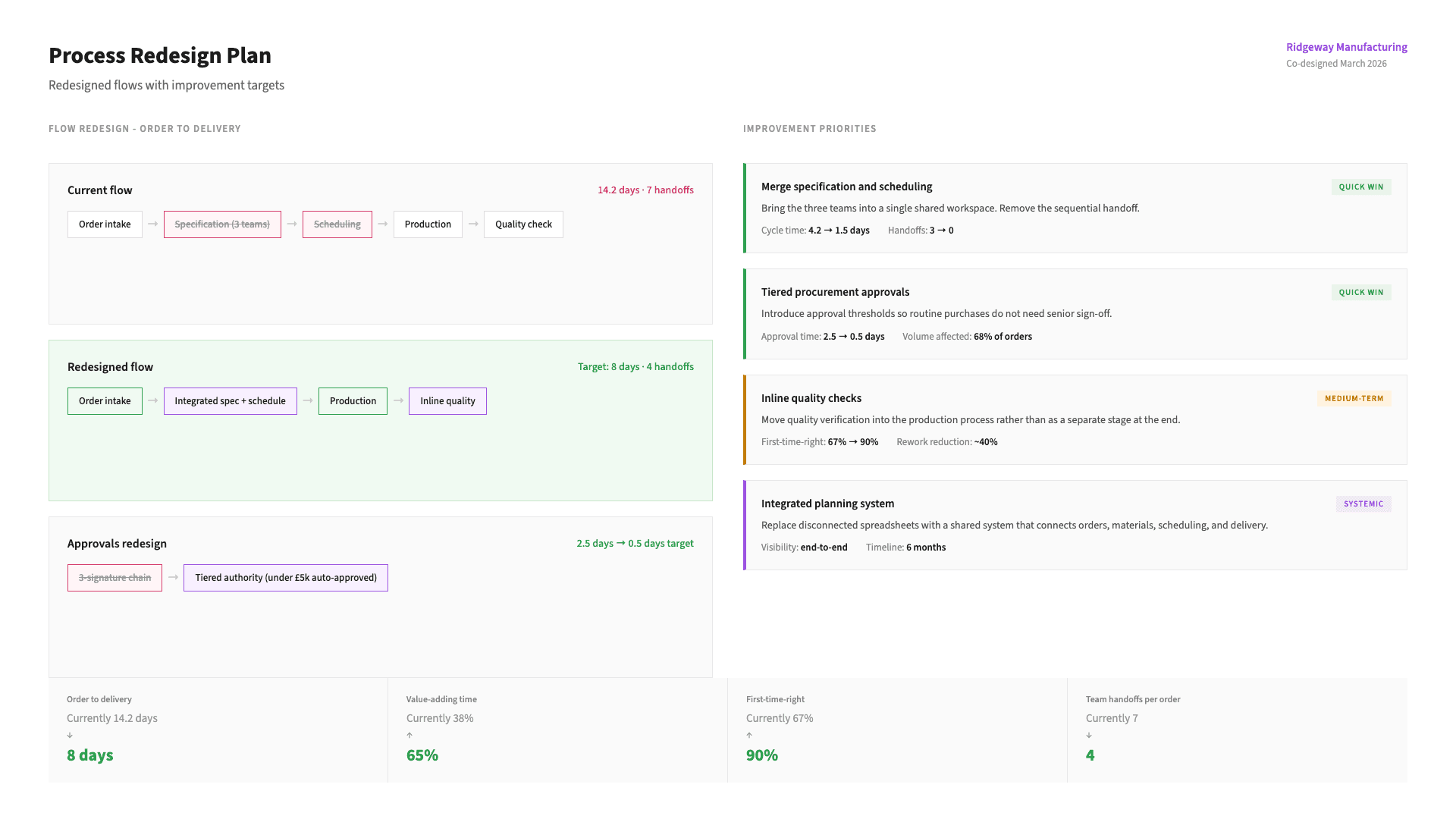Click the crossed-out Scheduling step
The width and height of the screenshot is (1456, 819).
[337, 224]
